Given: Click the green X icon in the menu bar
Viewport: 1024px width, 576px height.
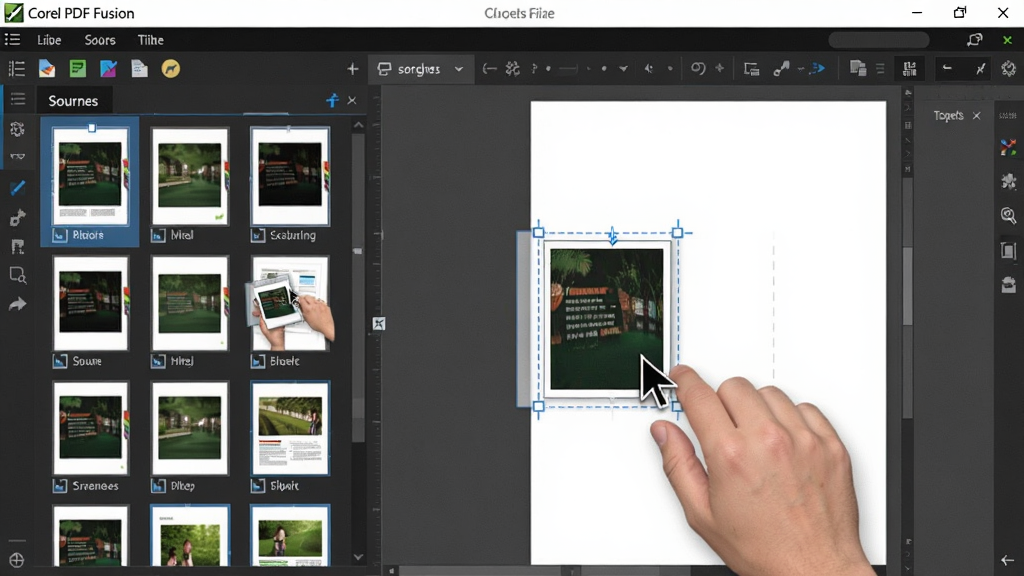Looking at the screenshot, I should (x=1007, y=40).
